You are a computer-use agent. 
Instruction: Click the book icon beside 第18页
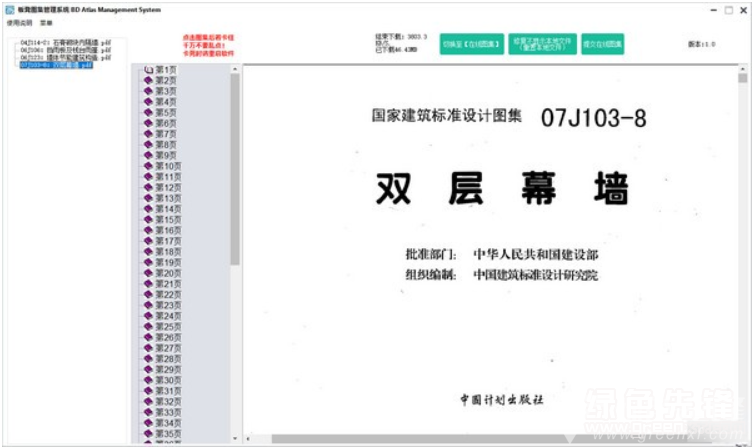pos(149,252)
